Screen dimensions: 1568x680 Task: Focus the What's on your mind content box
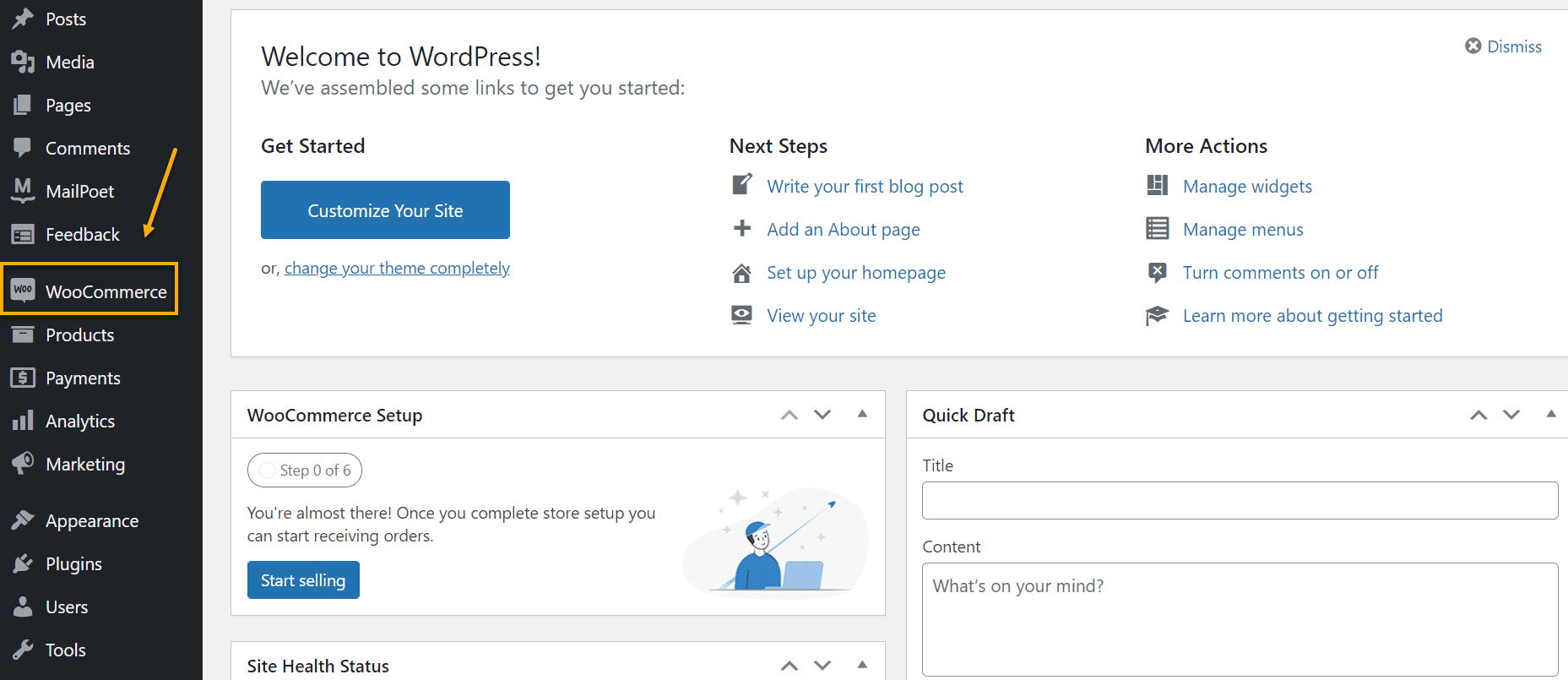(1240, 619)
